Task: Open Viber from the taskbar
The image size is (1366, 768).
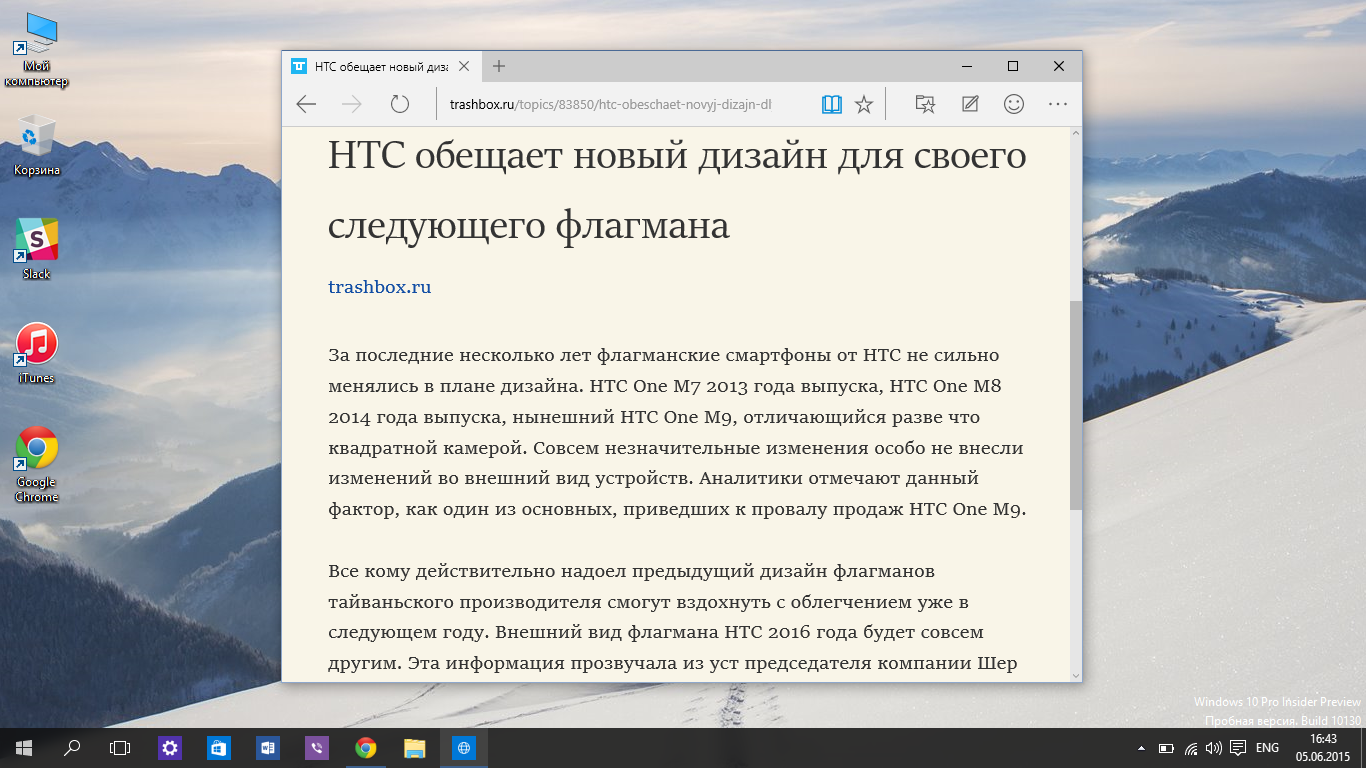Action: (x=317, y=748)
